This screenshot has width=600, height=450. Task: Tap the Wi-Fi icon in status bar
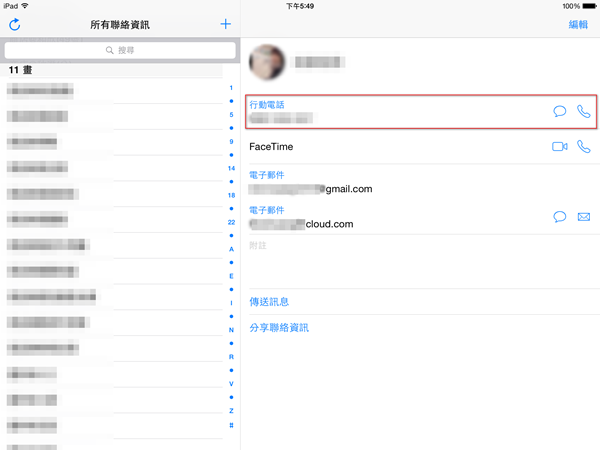coord(25,6)
